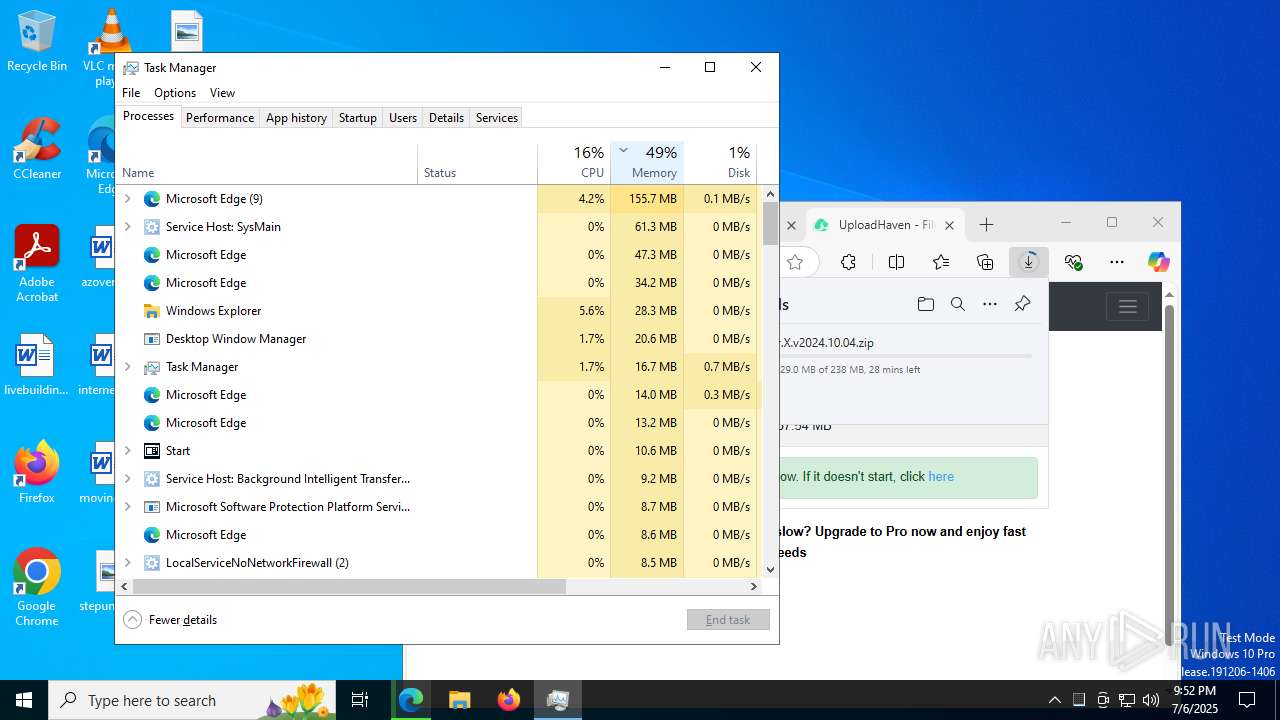Image resolution: width=1280 pixels, height=720 pixels.
Task: Expand Microsoft Software Protection Platform Service
Action: coord(127,507)
